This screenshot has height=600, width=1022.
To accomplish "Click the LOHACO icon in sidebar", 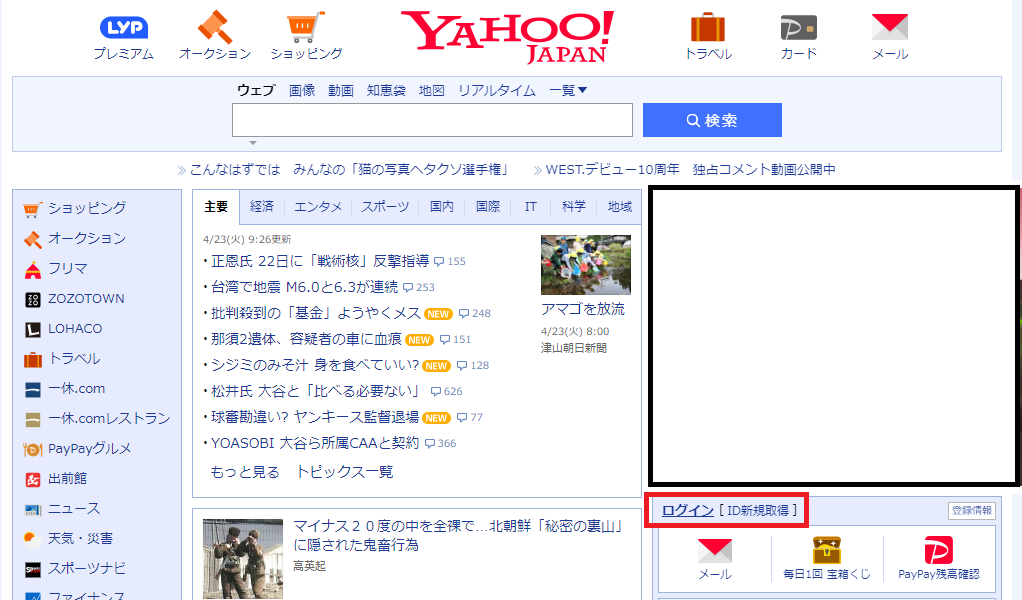I will [x=33, y=330].
